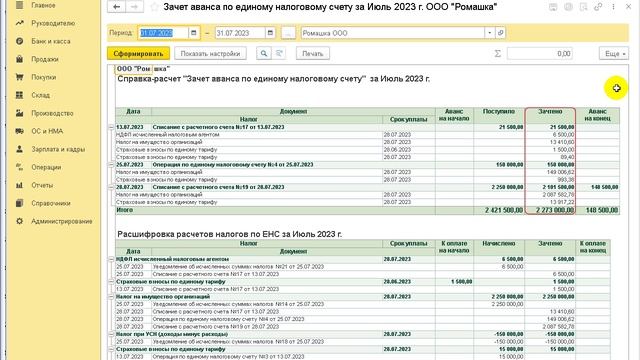The image size is (640, 360).
Task: Click the Производство sidebar icon
Action: tap(19, 113)
